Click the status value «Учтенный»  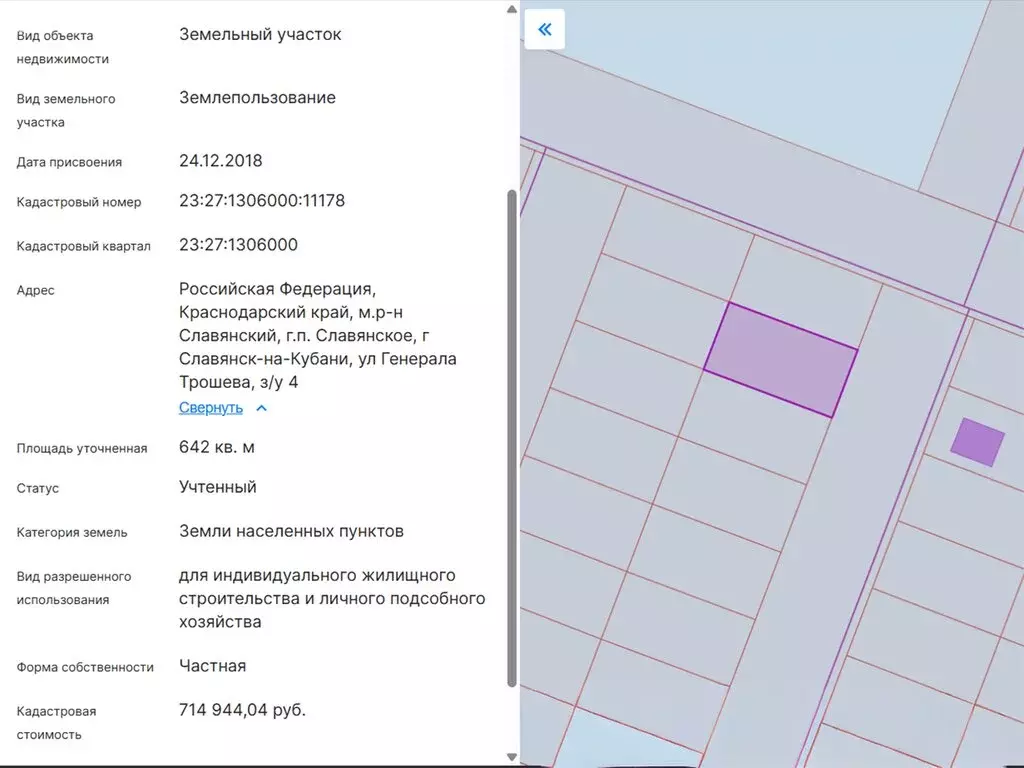pos(217,487)
